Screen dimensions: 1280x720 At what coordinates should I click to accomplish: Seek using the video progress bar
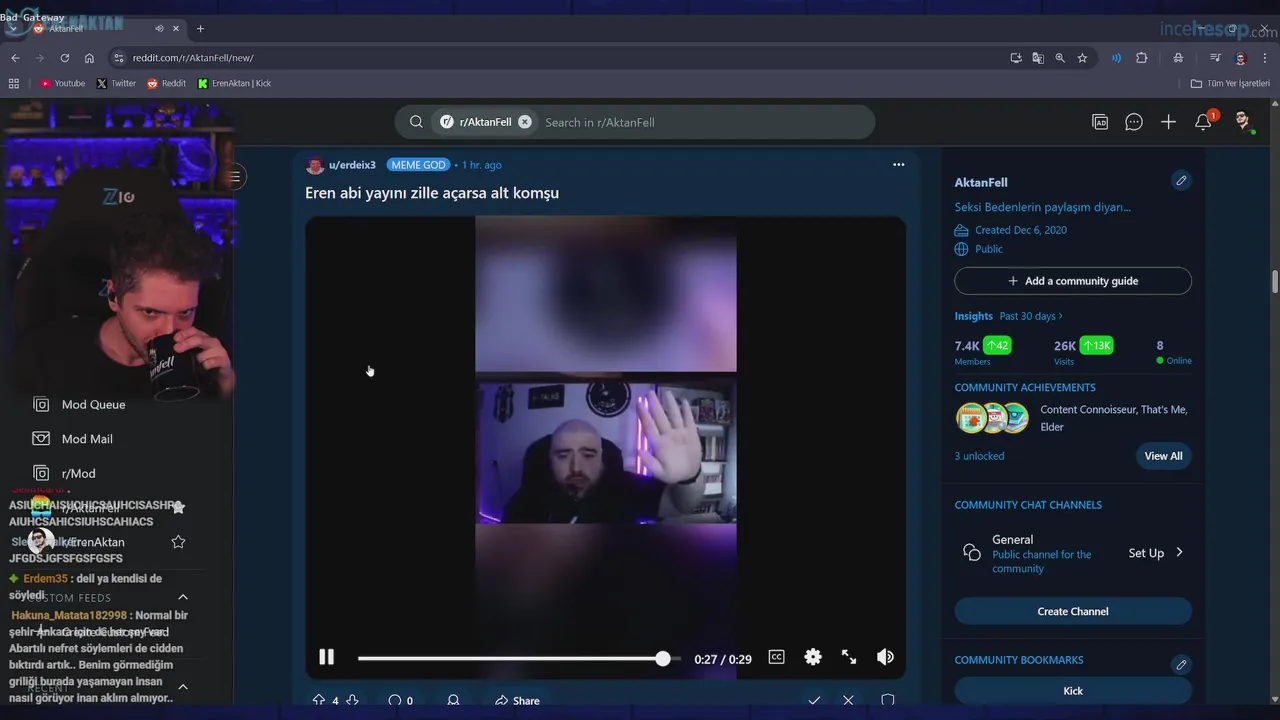519,658
